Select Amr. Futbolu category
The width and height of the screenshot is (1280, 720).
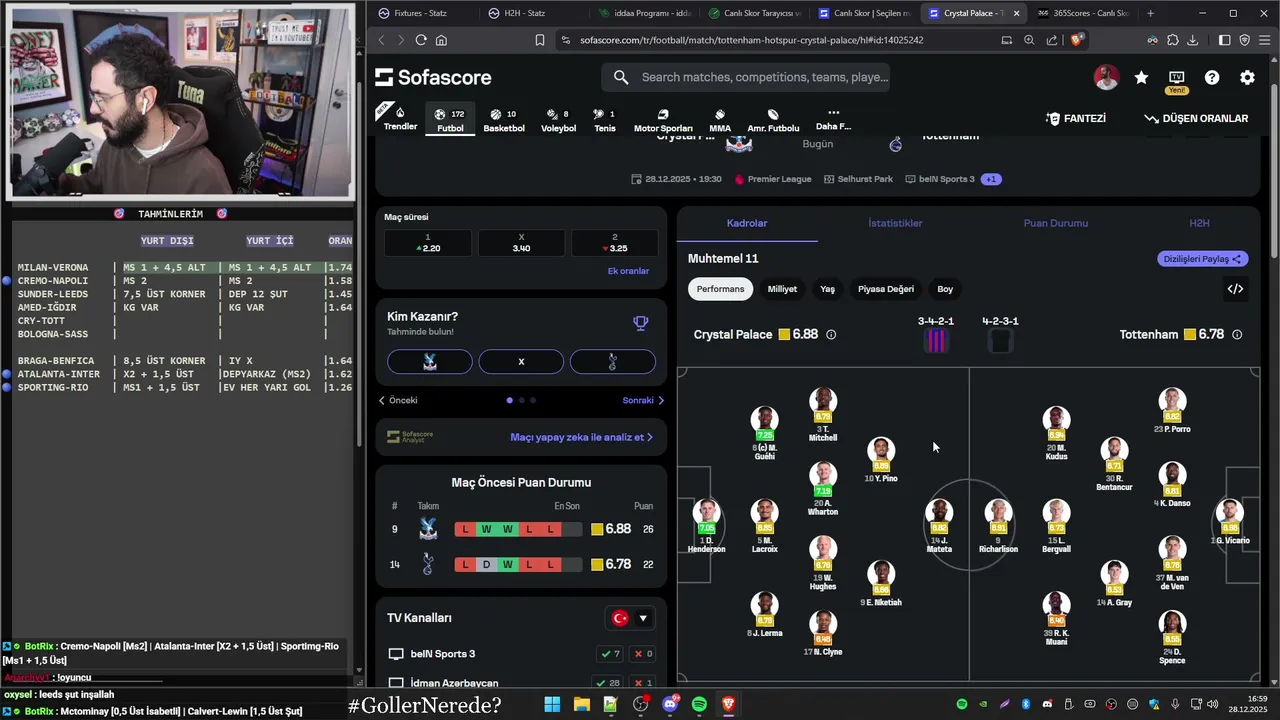[773, 120]
